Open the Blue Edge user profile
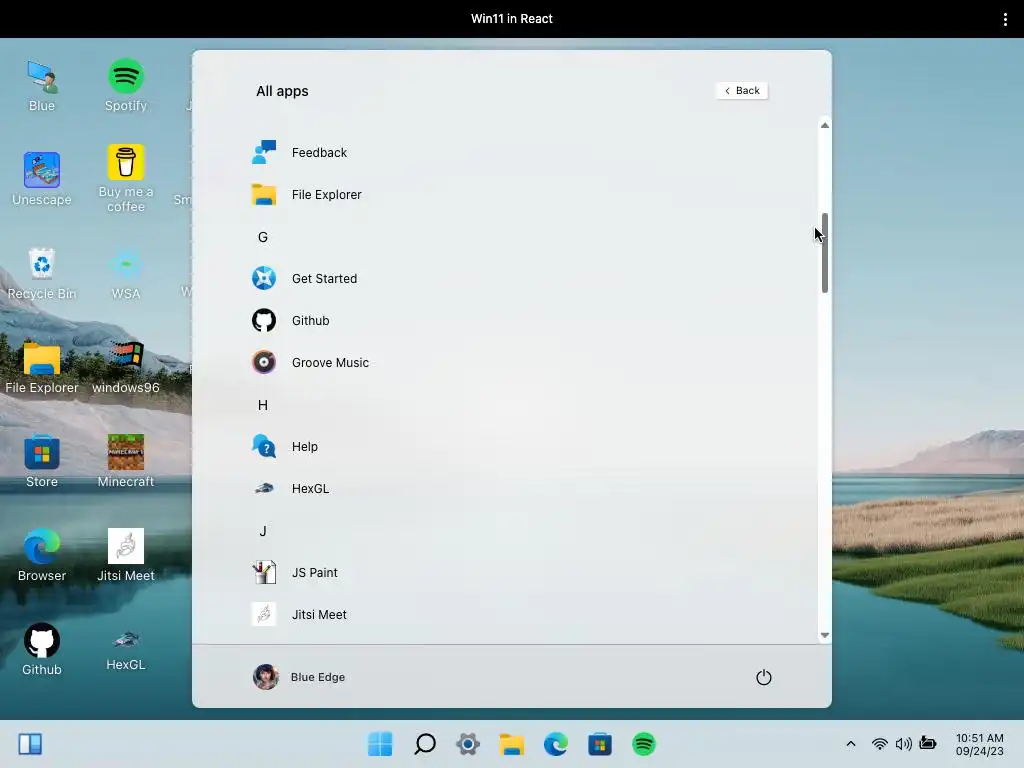Screen dimensions: 1024x768 [299, 677]
